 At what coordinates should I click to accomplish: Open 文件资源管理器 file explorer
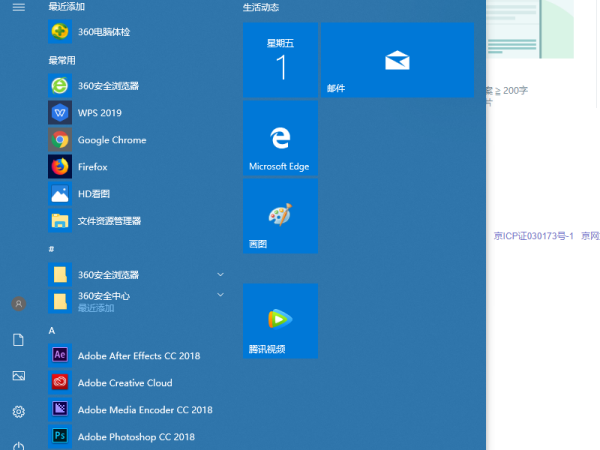click(x=138, y=221)
